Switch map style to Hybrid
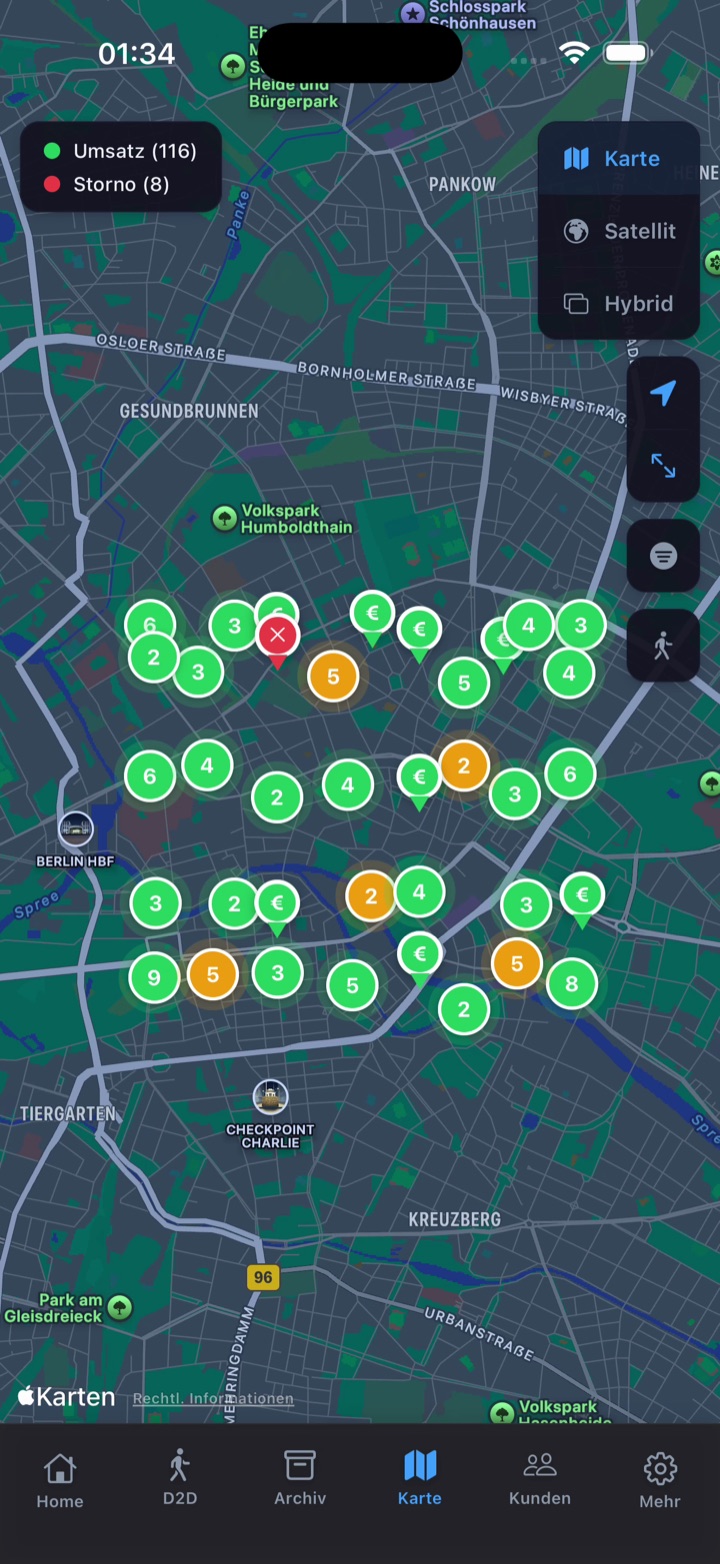 [x=618, y=304]
